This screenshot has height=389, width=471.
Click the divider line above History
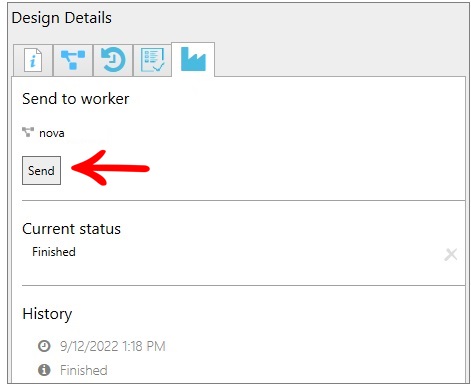(x=243, y=285)
